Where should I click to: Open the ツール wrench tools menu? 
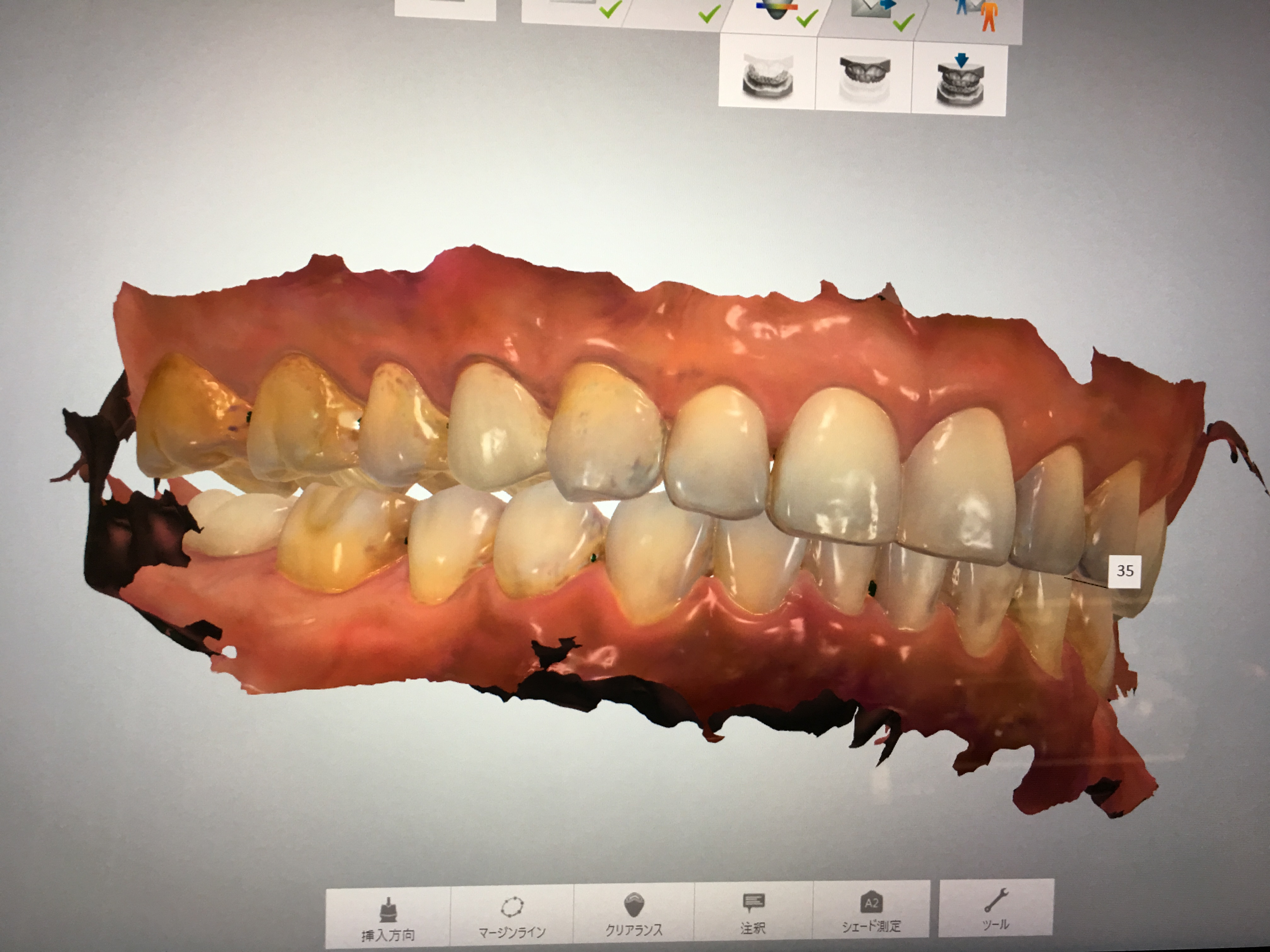point(996,909)
